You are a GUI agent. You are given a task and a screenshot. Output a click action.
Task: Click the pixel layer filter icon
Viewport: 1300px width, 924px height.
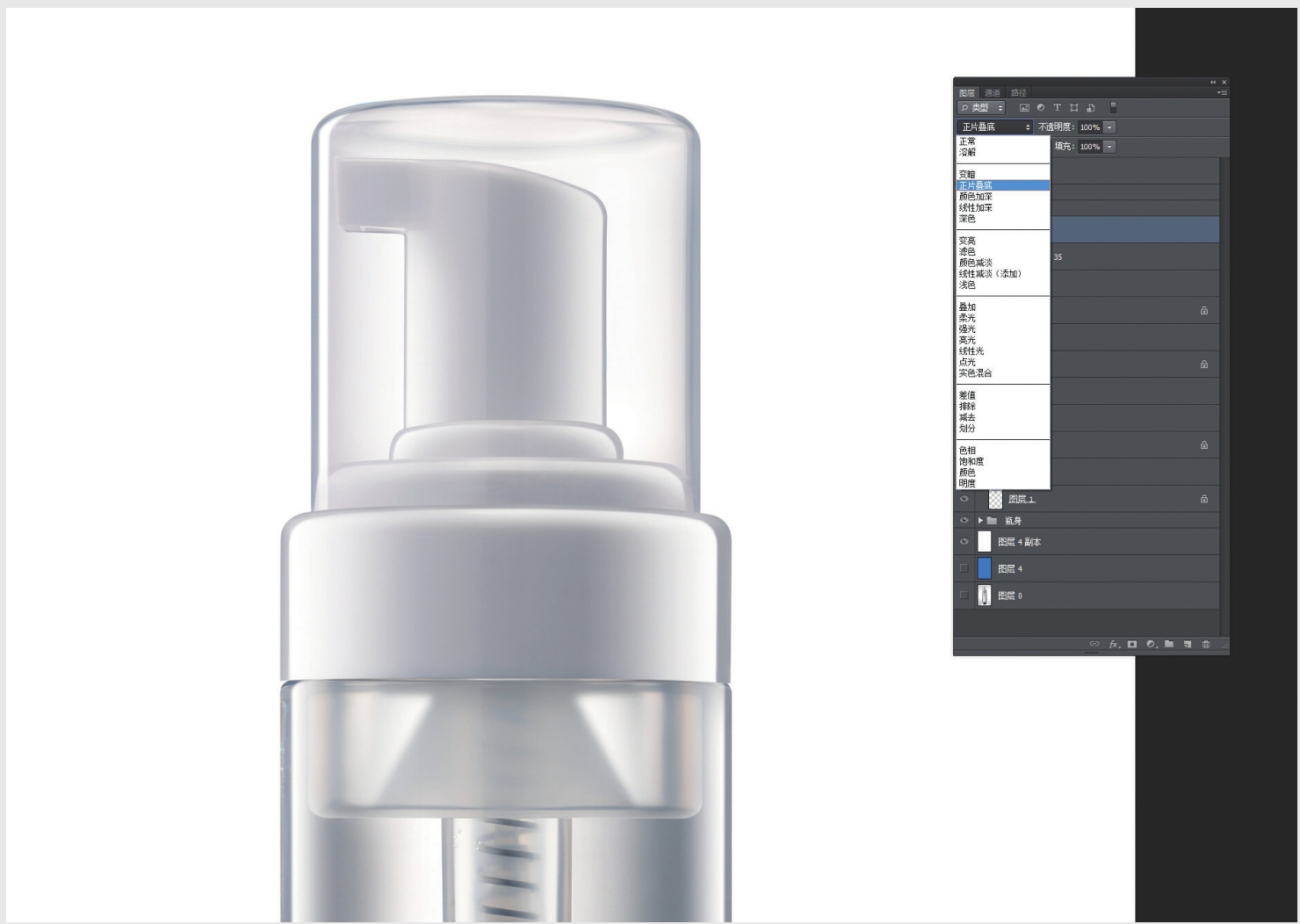tap(1024, 108)
